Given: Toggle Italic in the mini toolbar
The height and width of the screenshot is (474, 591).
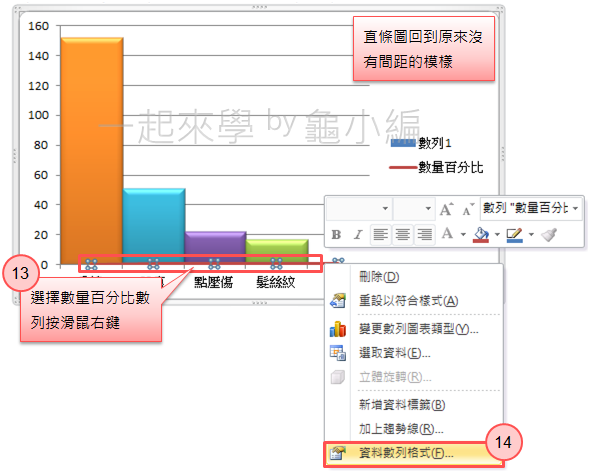Looking at the screenshot, I should [358, 234].
